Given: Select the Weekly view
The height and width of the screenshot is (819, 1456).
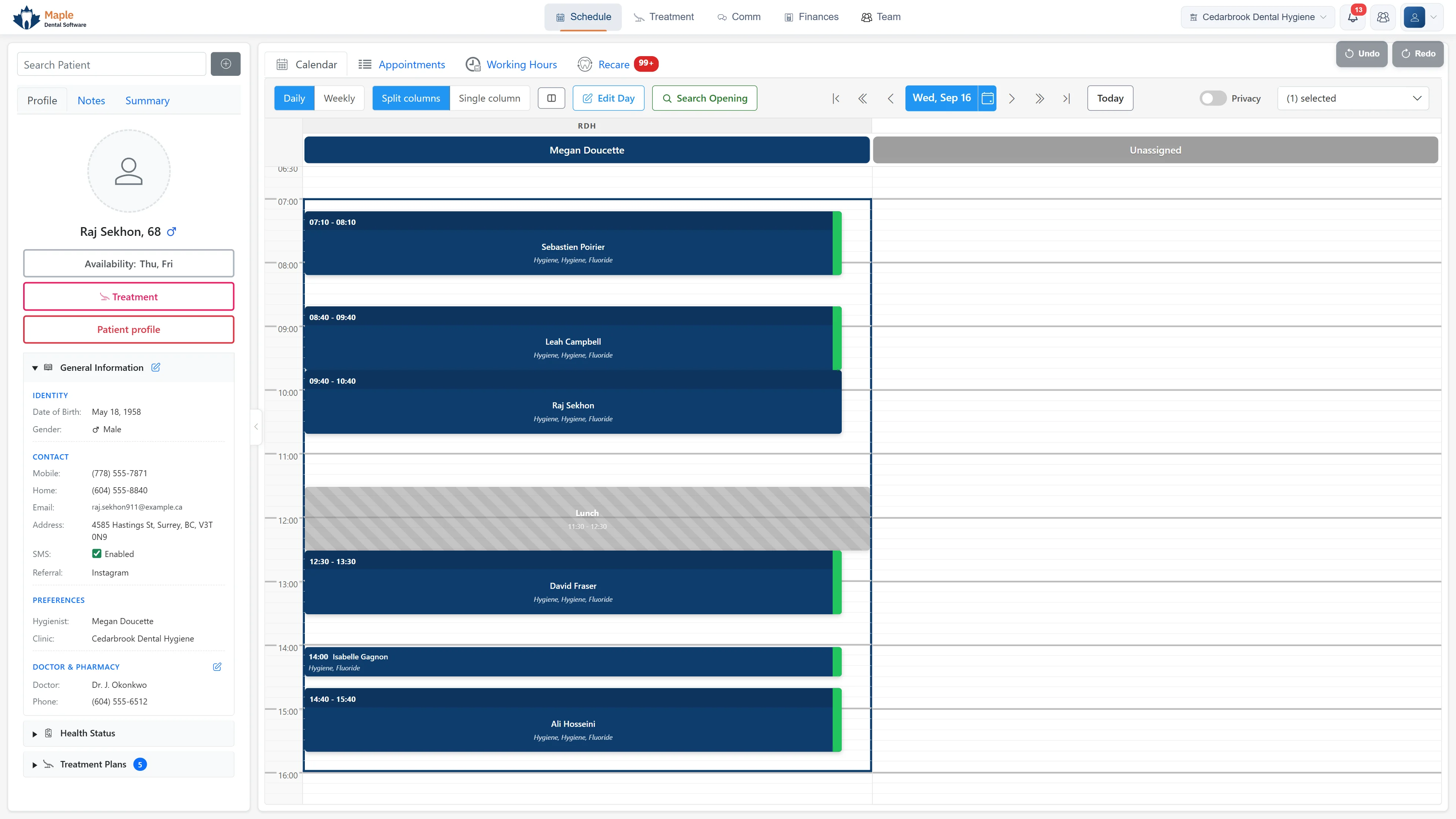Looking at the screenshot, I should click(339, 98).
